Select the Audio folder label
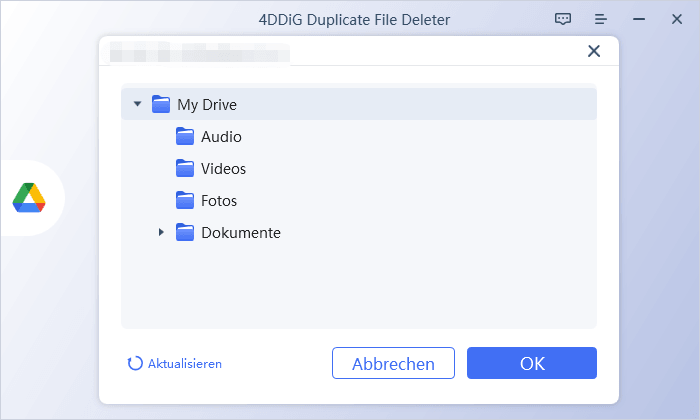 tap(221, 137)
